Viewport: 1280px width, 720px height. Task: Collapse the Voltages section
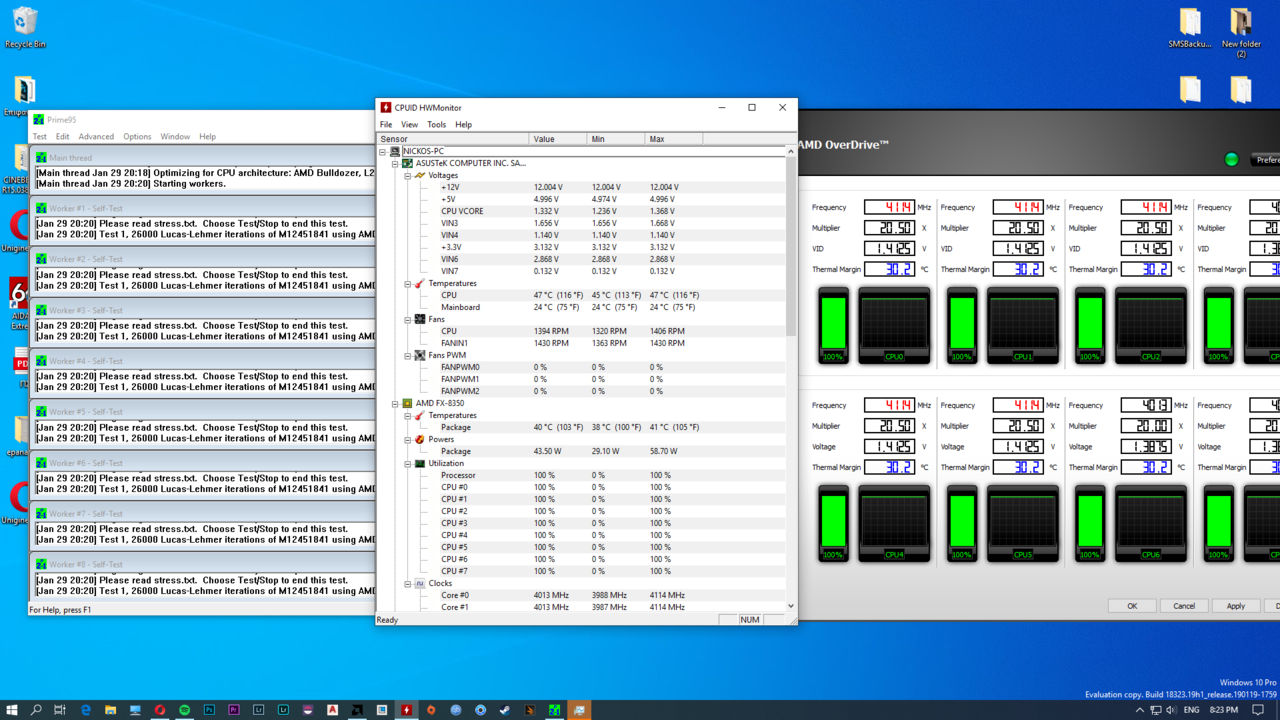click(408, 175)
